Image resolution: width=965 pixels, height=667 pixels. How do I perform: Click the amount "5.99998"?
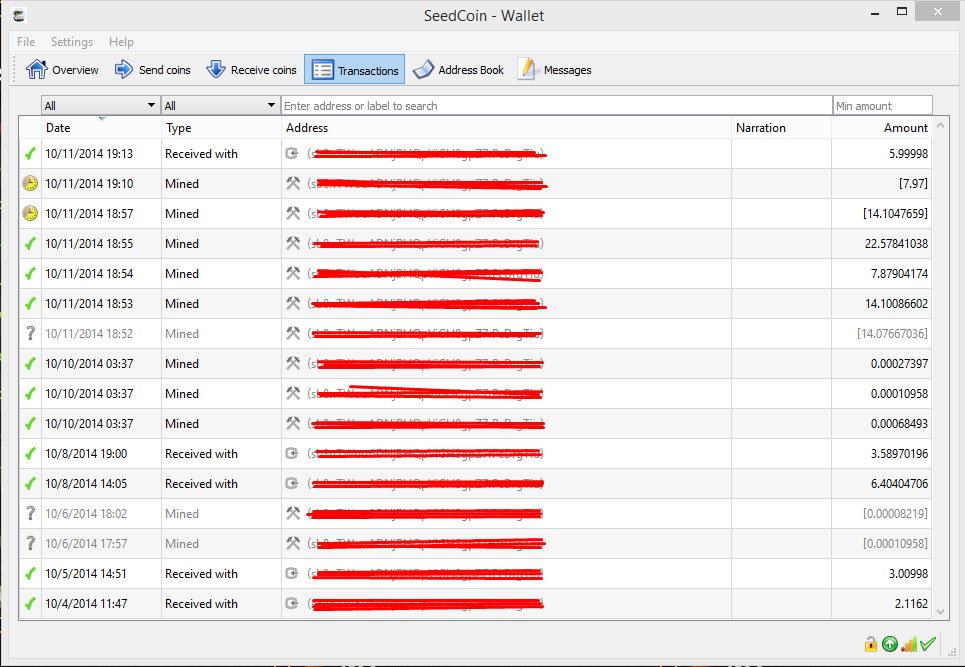point(908,154)
